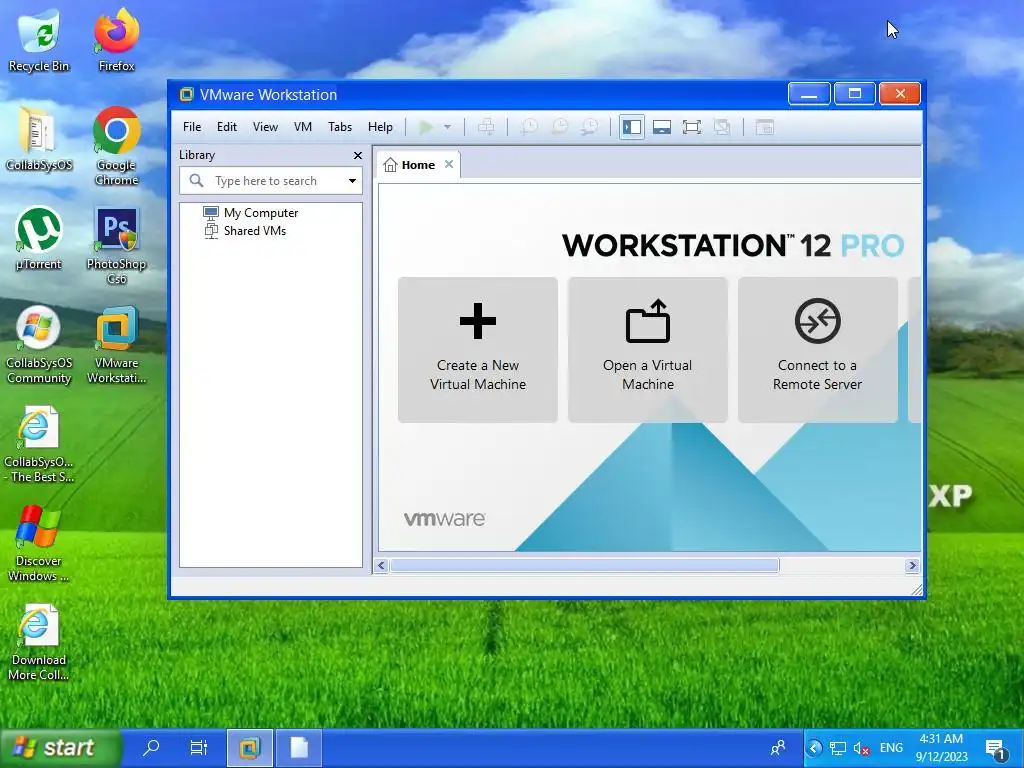Click the People icon in taskbar
The image size is (1024, 768).
[778, 747]
